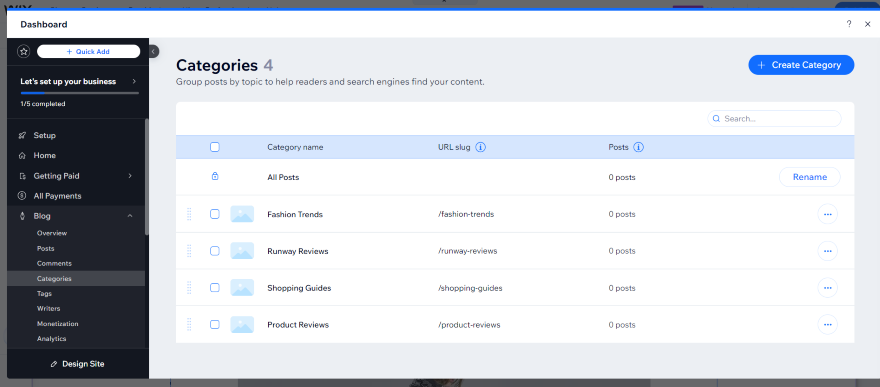Screen dimensions: 880x387
Task: Click the Category name column header
Action: click(295, 147)
